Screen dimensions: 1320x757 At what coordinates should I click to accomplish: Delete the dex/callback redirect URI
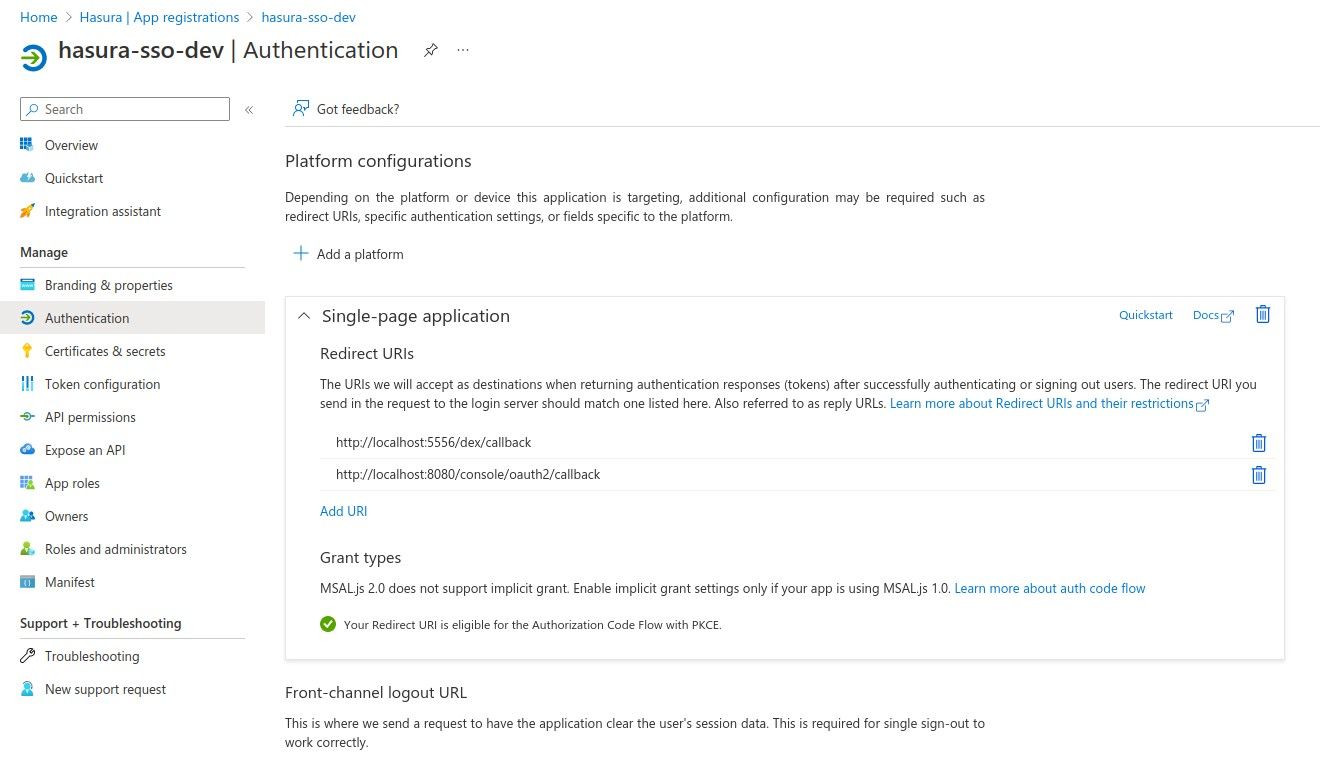click(1258, 442)
